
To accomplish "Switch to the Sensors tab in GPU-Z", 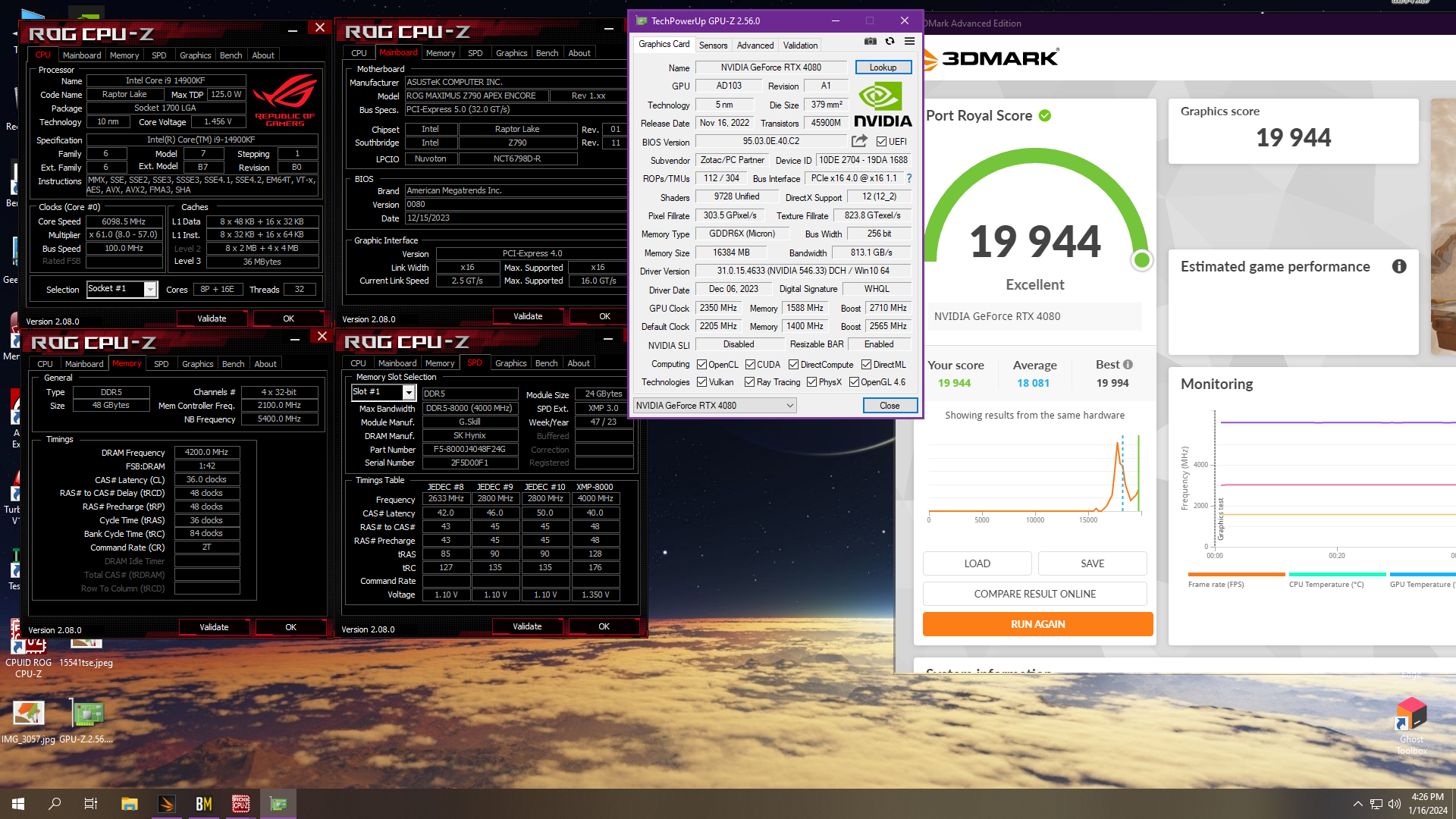I will click(x=713, y=45).
